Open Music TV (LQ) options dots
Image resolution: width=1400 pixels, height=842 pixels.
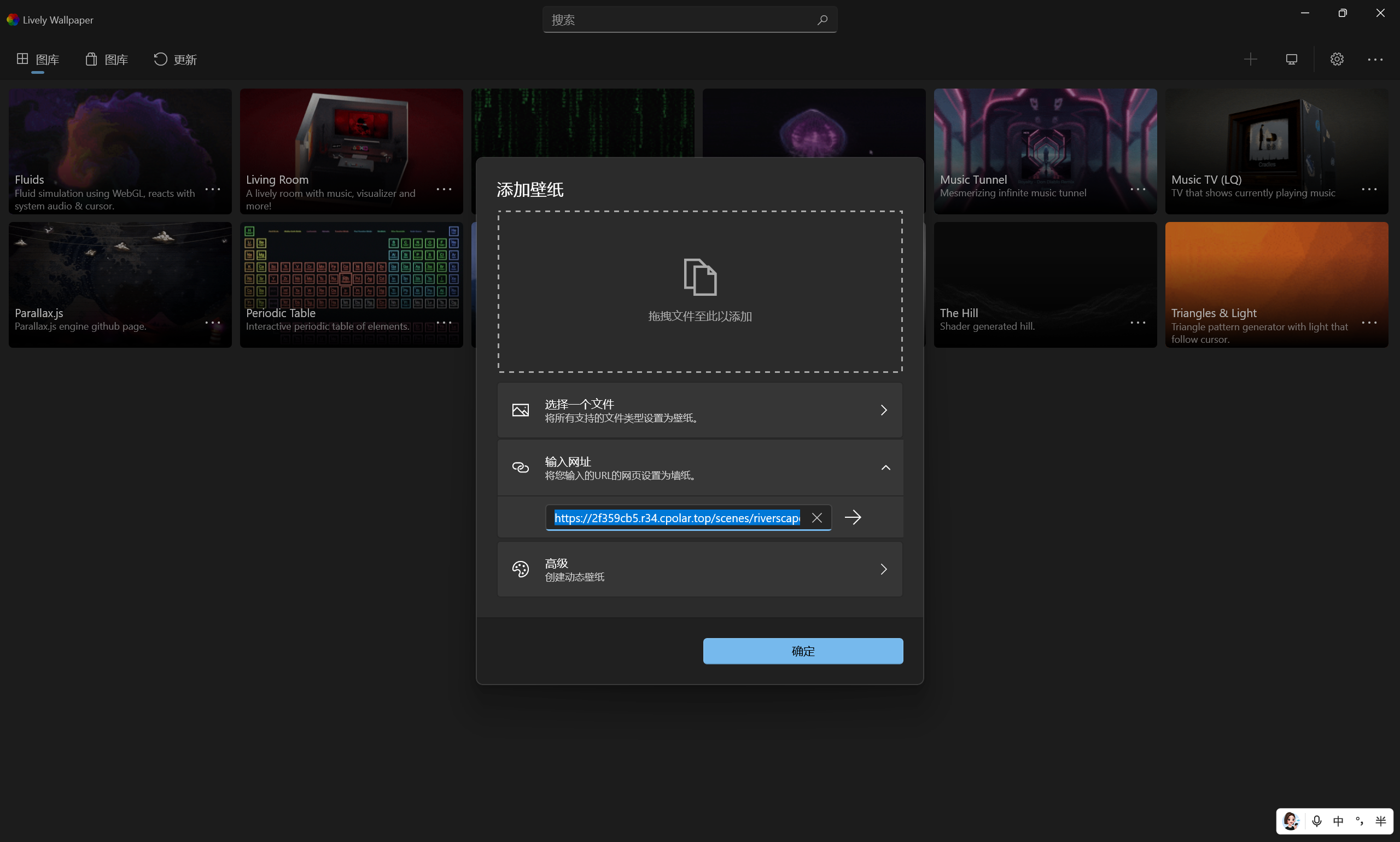click(1369, 189)
